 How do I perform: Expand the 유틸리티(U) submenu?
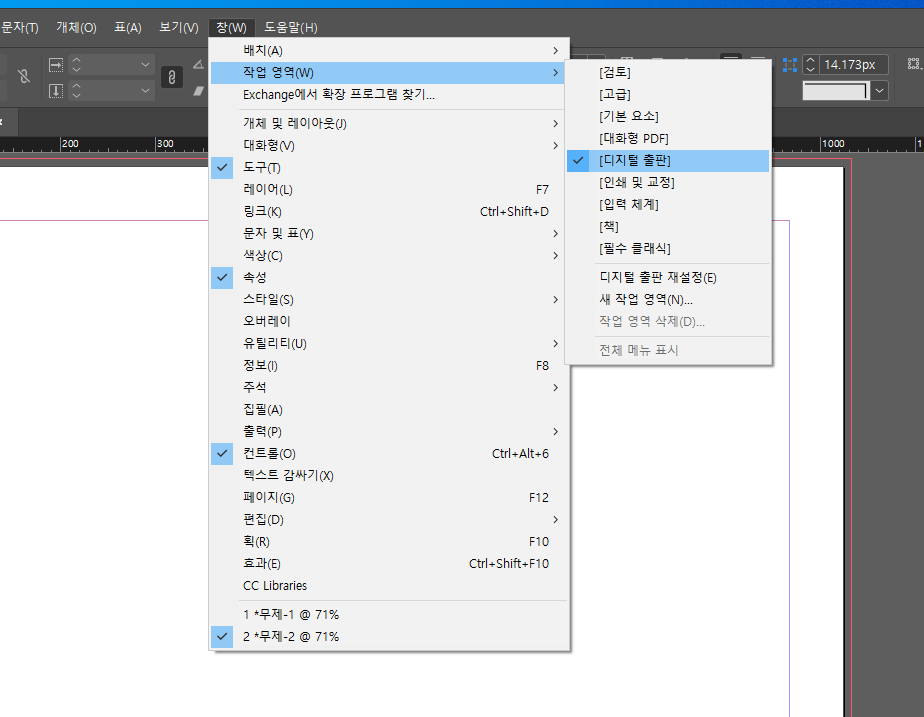(x=387, y=343)
